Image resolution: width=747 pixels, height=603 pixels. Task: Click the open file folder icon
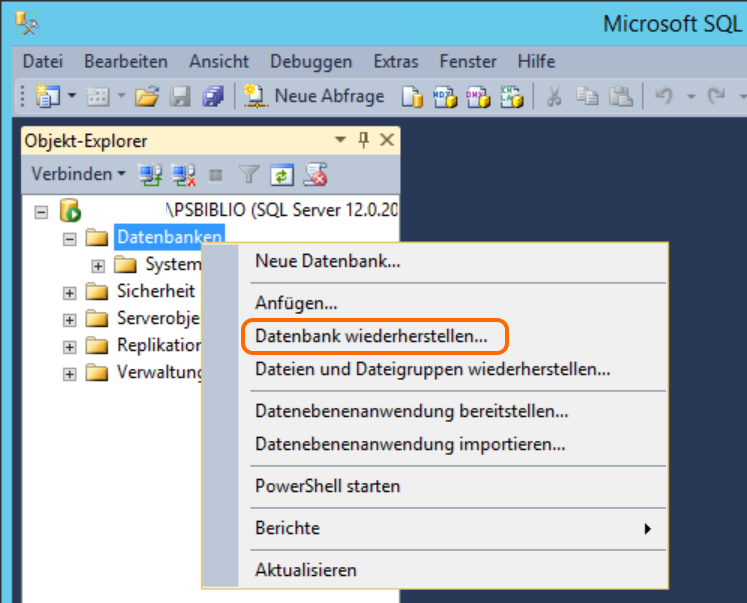[x=147, y=96]
